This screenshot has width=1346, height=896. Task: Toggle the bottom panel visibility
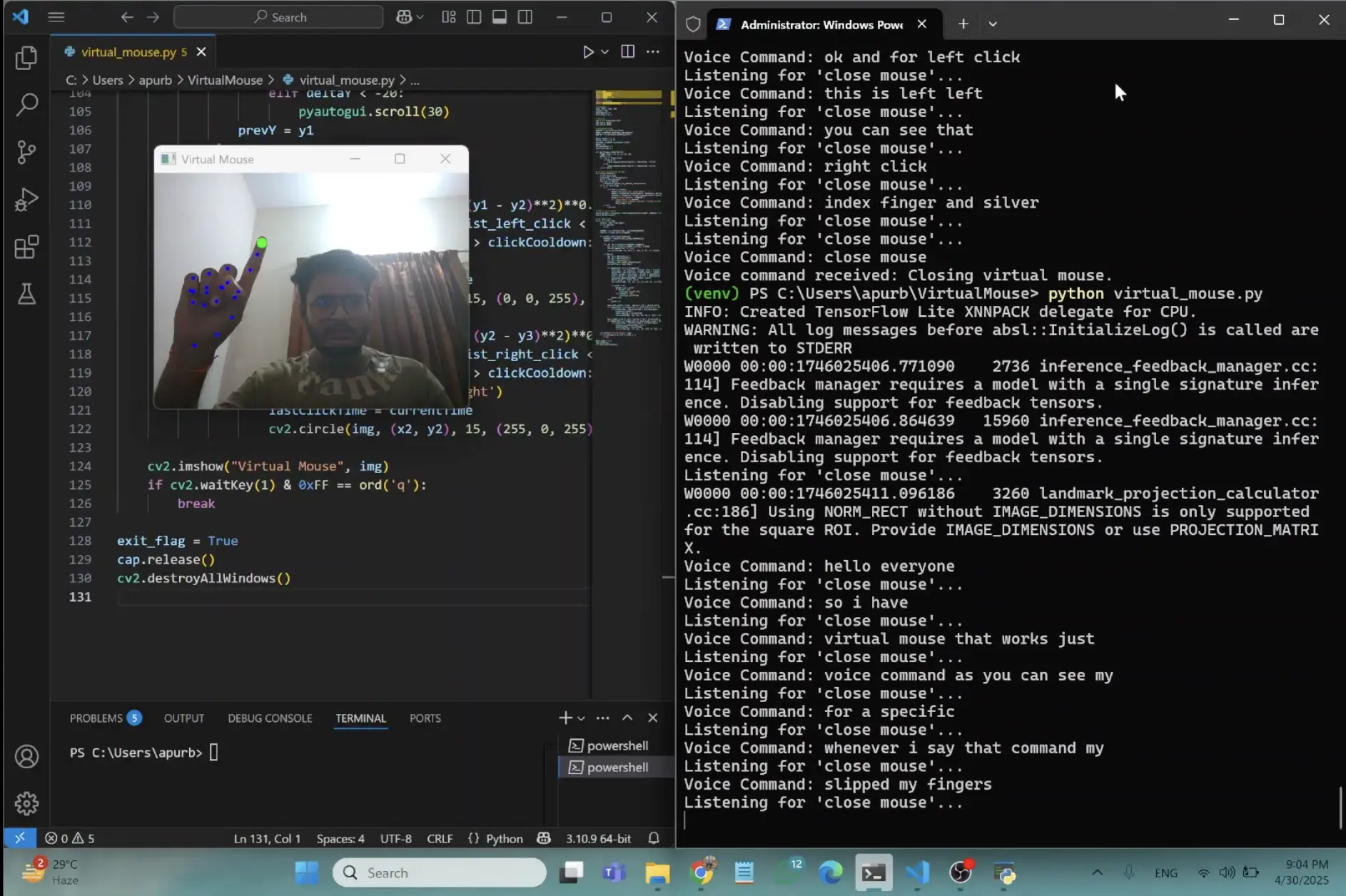[500, 17]
